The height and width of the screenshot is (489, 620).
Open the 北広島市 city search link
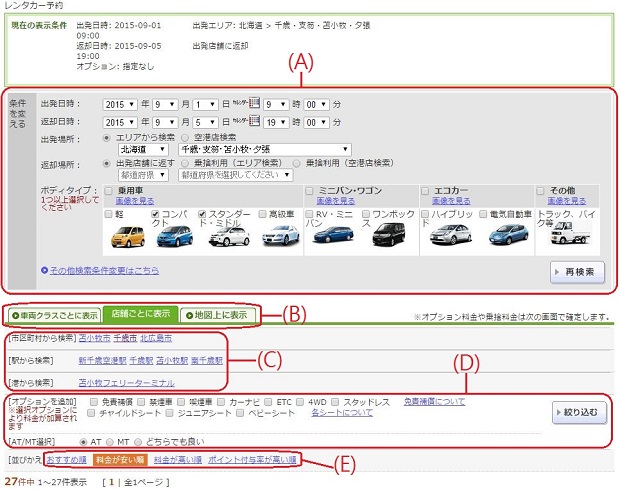click(x=156, y=338)
